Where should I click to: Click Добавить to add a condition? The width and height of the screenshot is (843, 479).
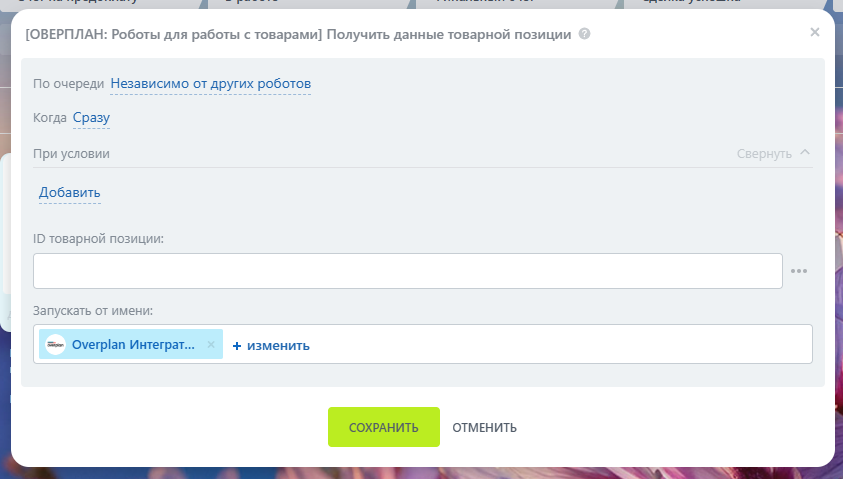click(70, 192)
